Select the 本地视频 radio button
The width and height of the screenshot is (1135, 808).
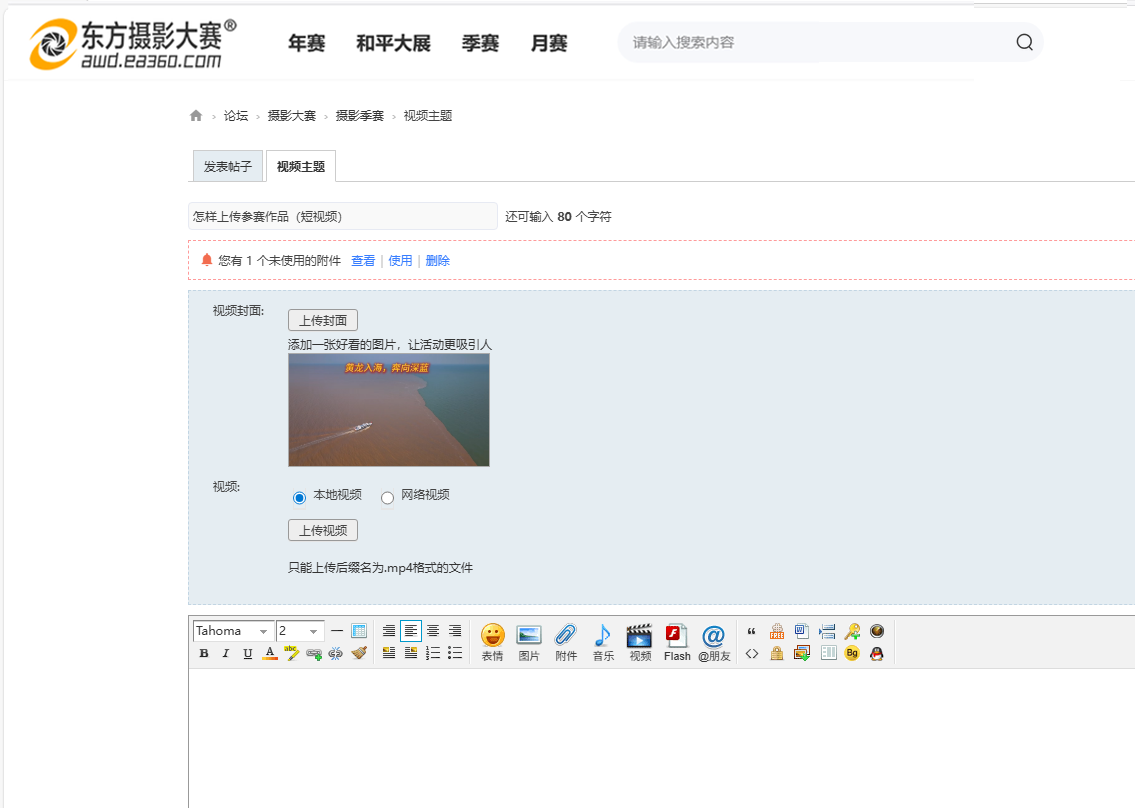pos(299,497)
